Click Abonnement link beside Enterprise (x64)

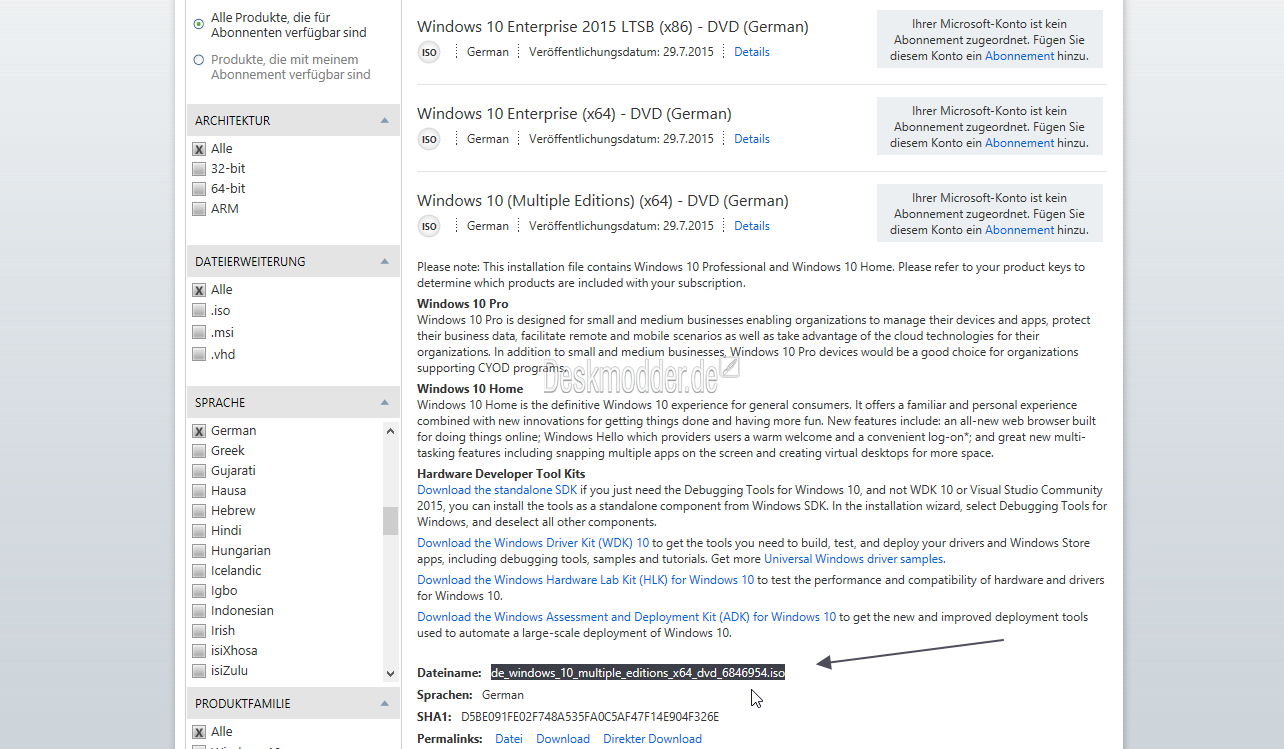point(1019,143)
